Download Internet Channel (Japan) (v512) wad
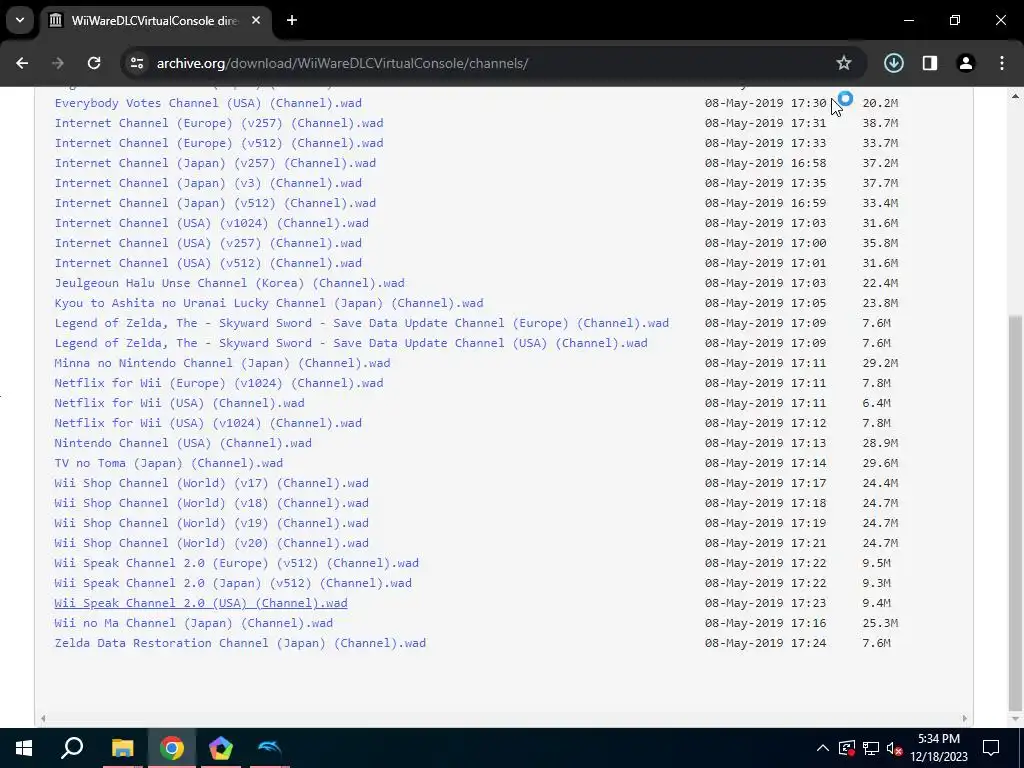Image resolution: width=1024 pixels, height=768 pixels. tap(215, 203)
